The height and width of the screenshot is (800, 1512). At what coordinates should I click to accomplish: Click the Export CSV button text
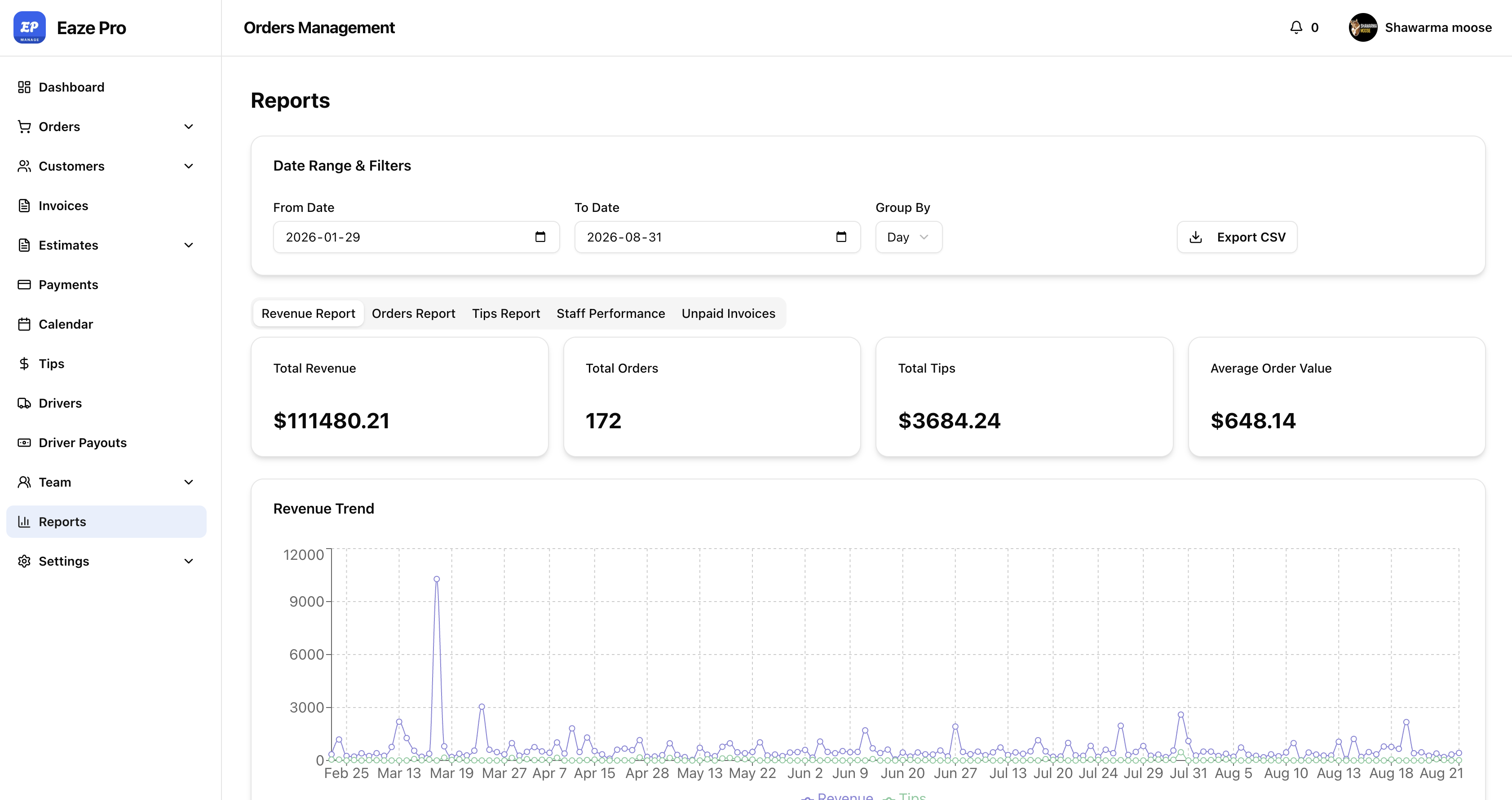(x=1251, y=237)
